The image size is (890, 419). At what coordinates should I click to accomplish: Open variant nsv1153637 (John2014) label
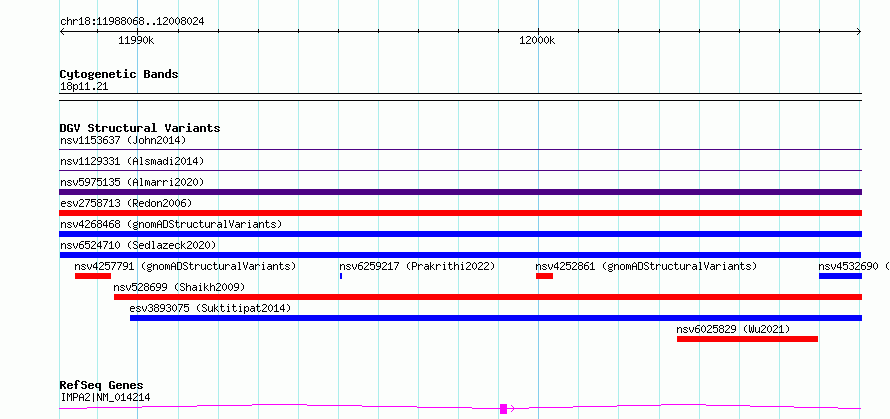click(123, 140)
